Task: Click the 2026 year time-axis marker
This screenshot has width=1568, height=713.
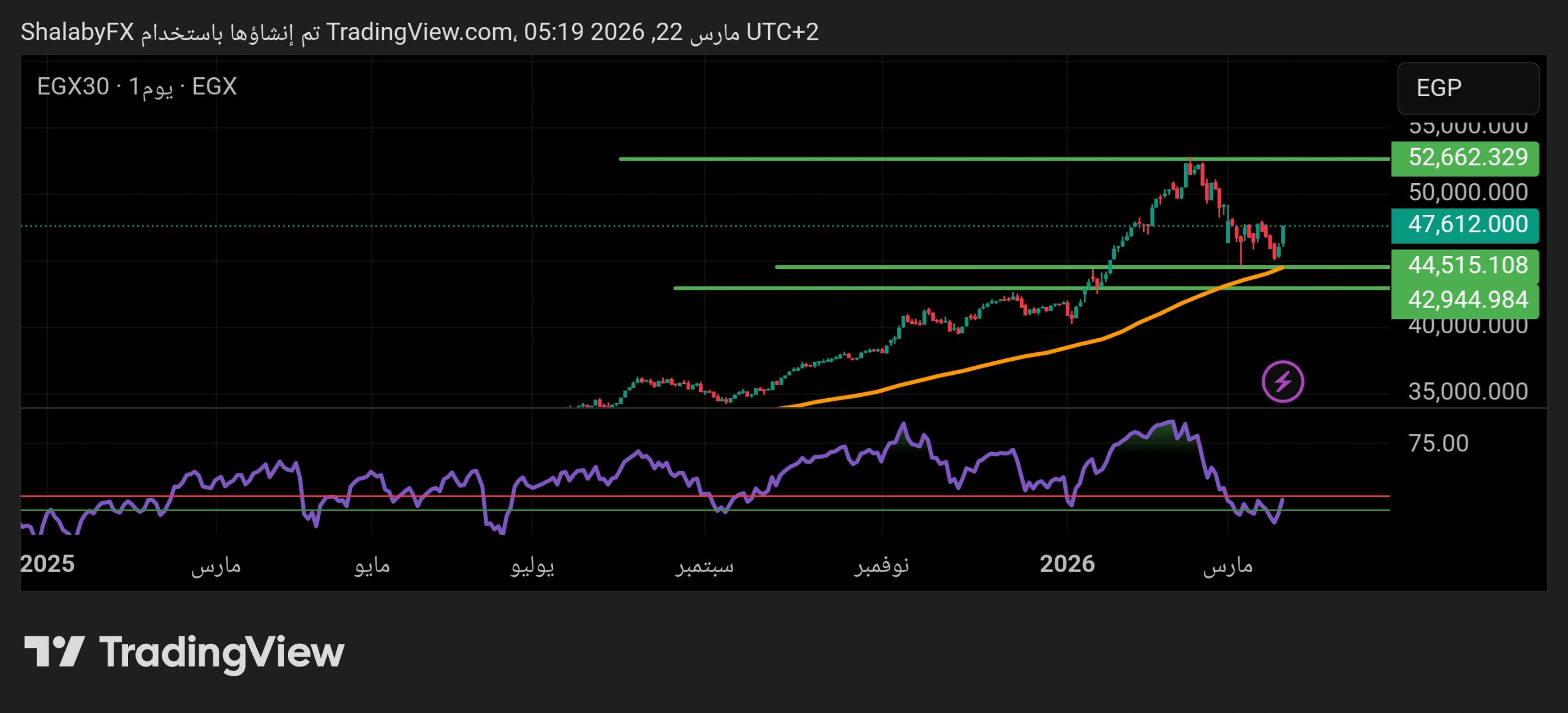Action: coord(1067,564)
